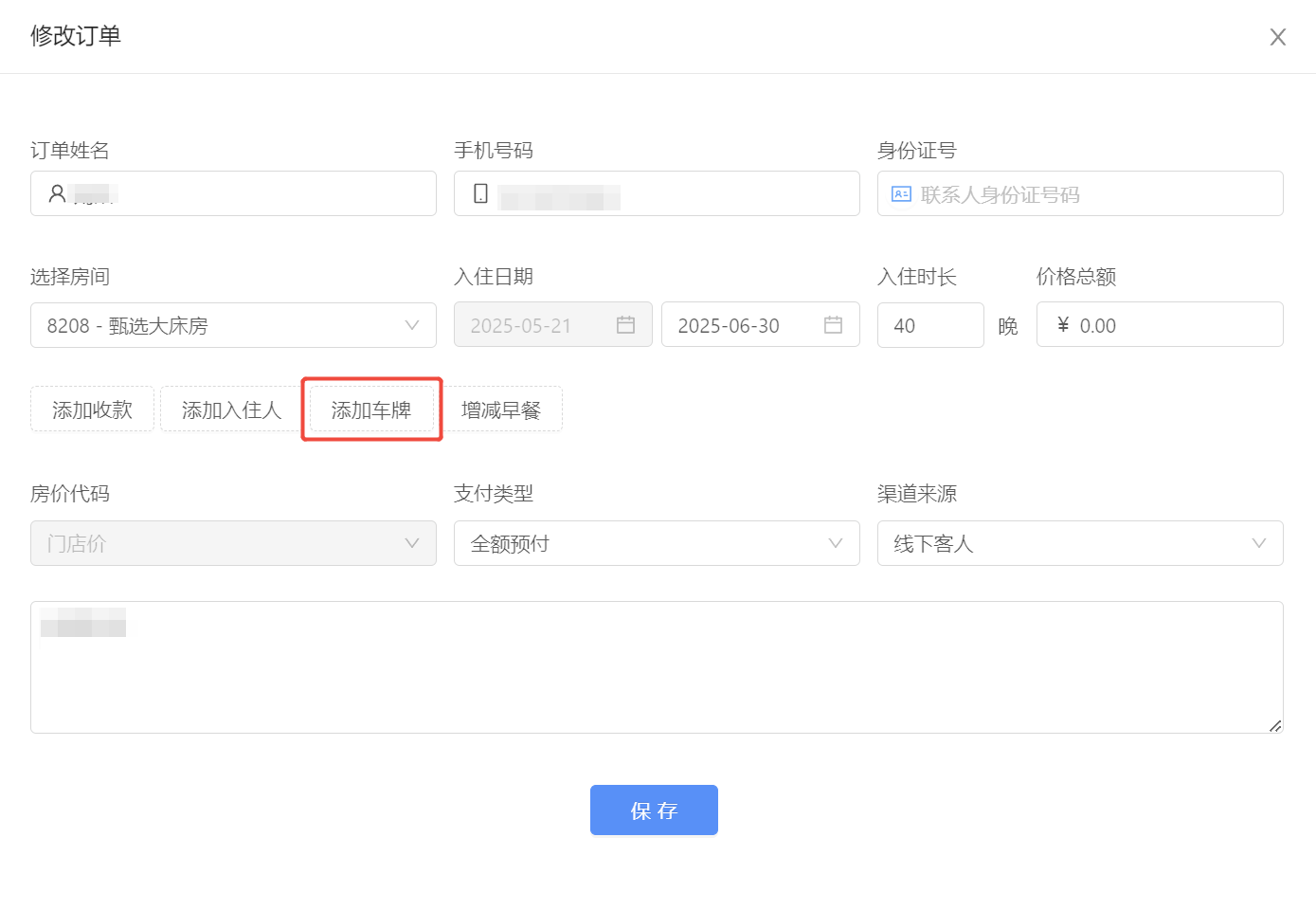Image resolution: width=1316 pixels, height=910 pixels.
Task: Click the chevron of 线下客人 dropdown
Action: pos(1259,543)
